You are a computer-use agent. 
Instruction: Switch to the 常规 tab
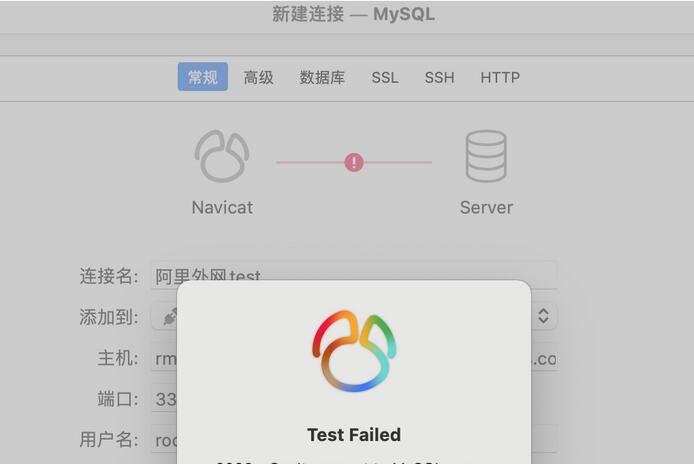pyautogui.click(x=203, y=77)
